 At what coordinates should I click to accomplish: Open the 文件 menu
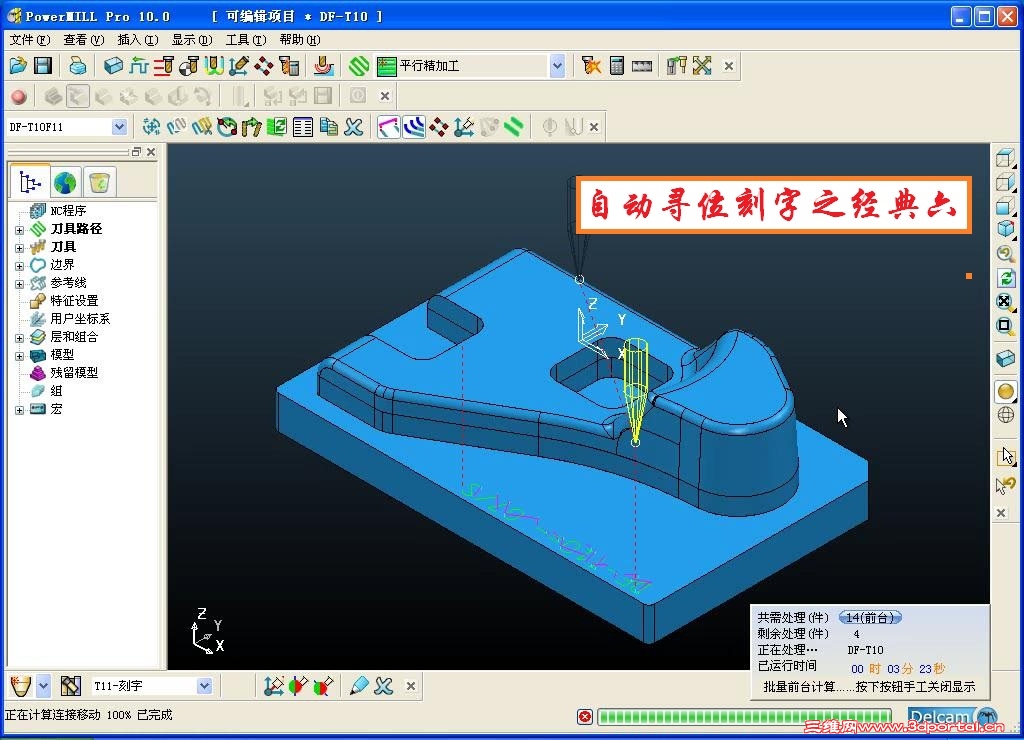[30, 40]
